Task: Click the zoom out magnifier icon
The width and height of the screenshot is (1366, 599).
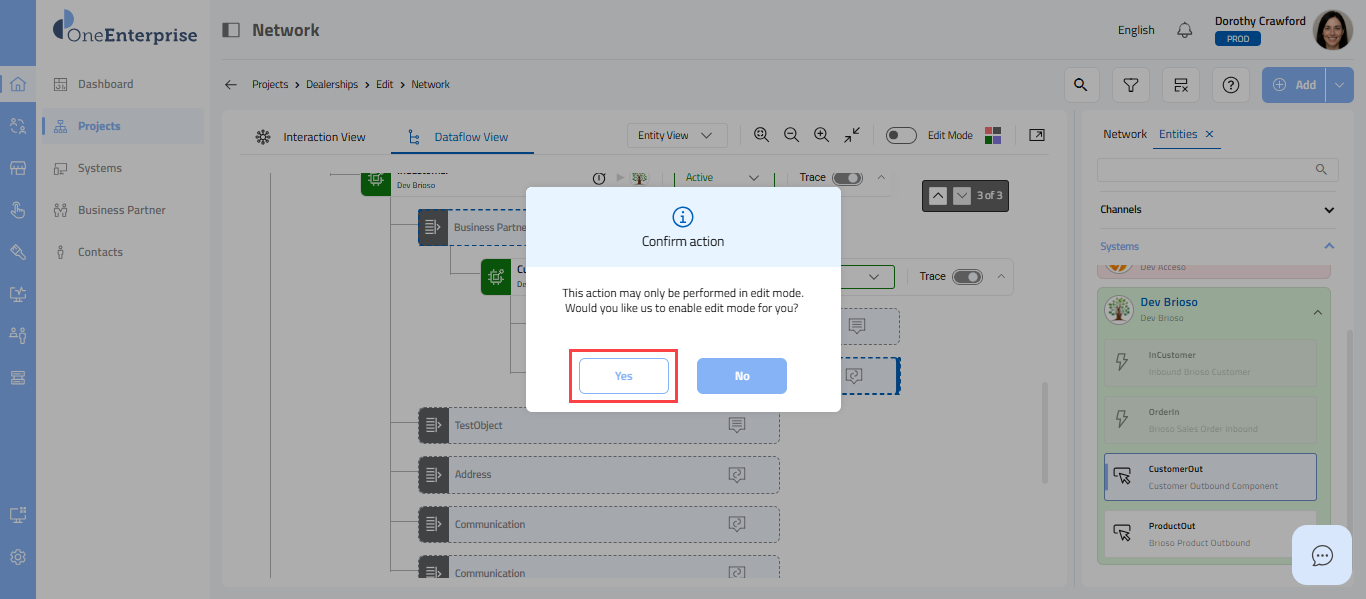Action: point(791,135)
